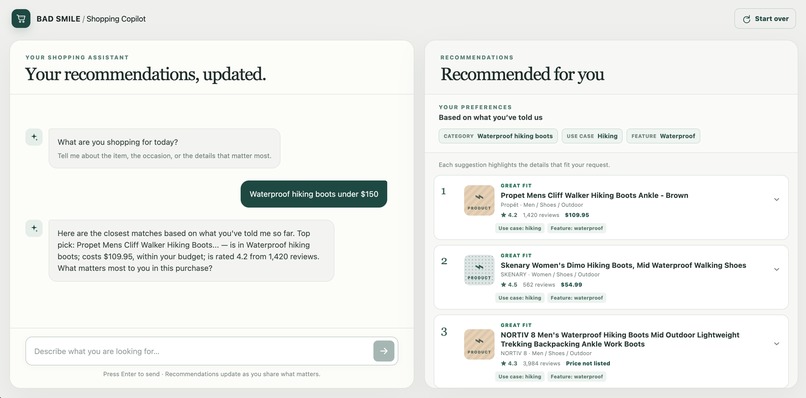Click '562 reviews' text

pyautogui.click(x=539, y=284)
